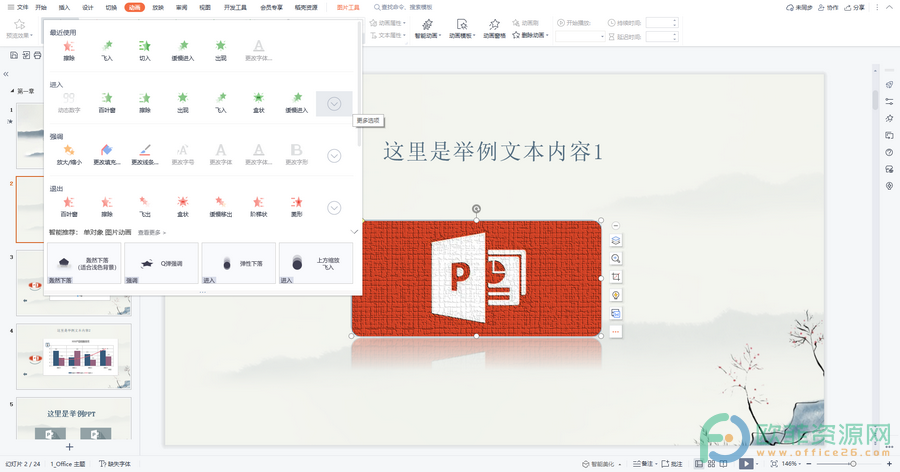Pick 缓慢进入 from recently used row
The height and width of the screenshot is (472, 900).
click(x=183, y=51)
